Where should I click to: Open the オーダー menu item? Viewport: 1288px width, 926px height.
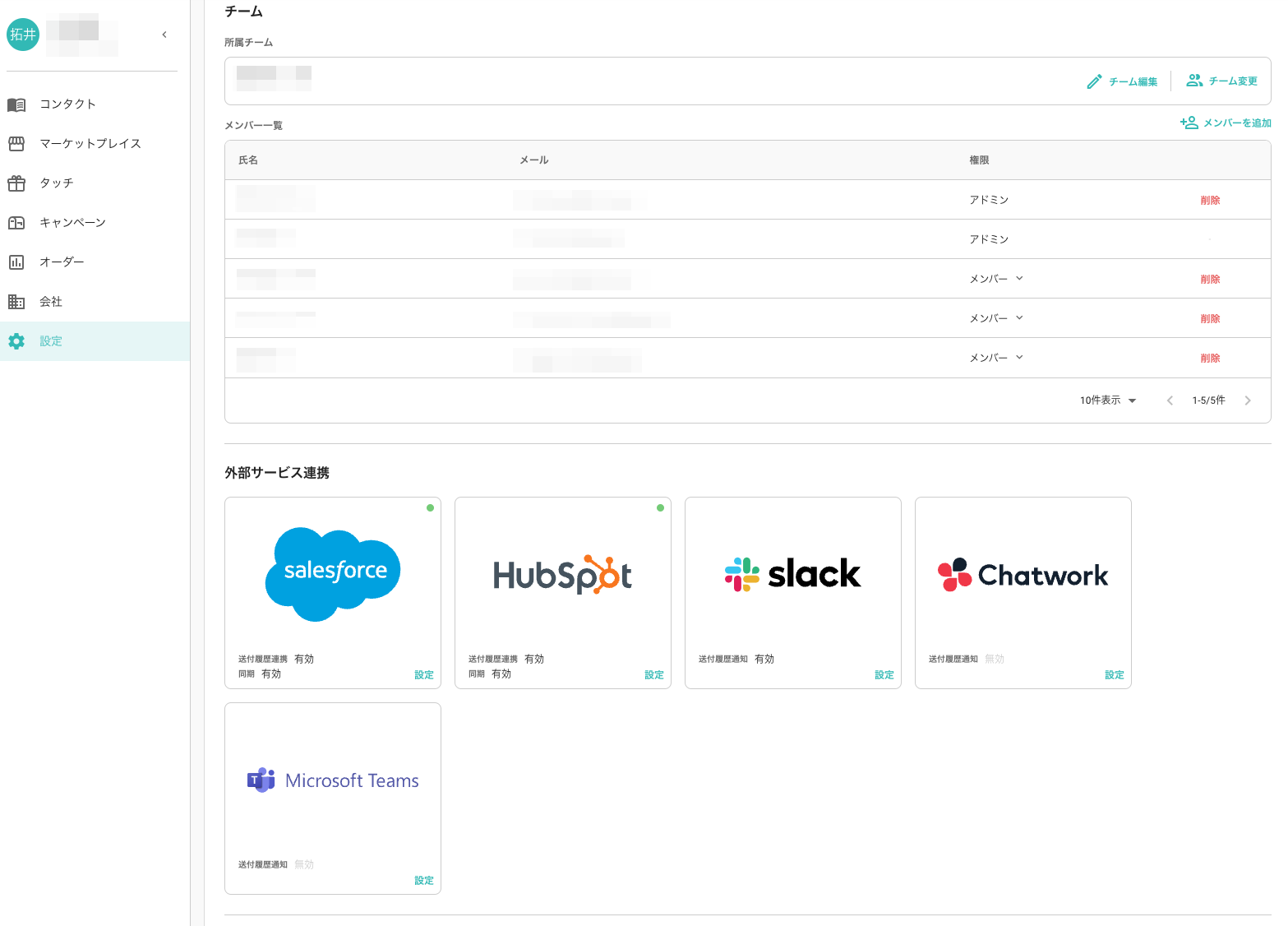(95, 262)
